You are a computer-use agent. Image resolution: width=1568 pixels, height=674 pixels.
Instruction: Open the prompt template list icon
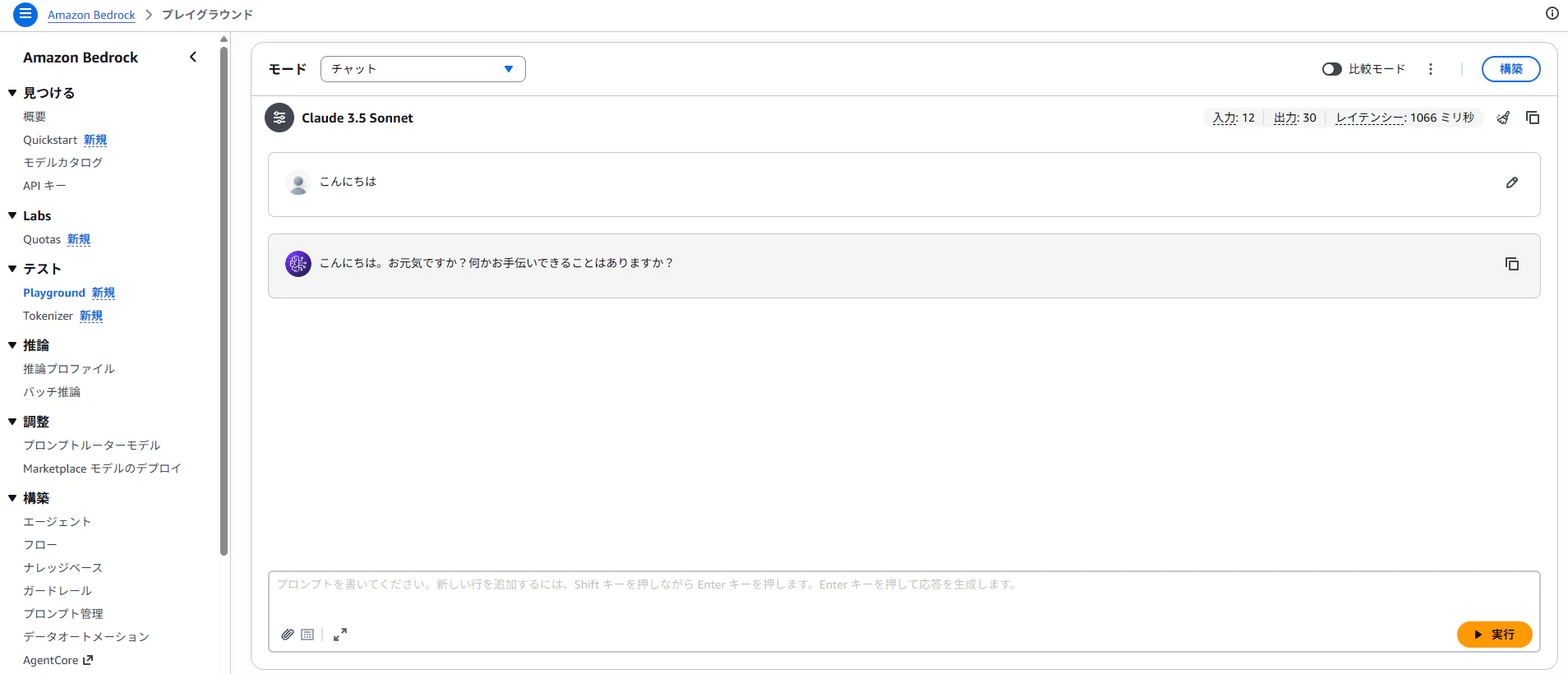pyautogui.click(x=307, y=635)
